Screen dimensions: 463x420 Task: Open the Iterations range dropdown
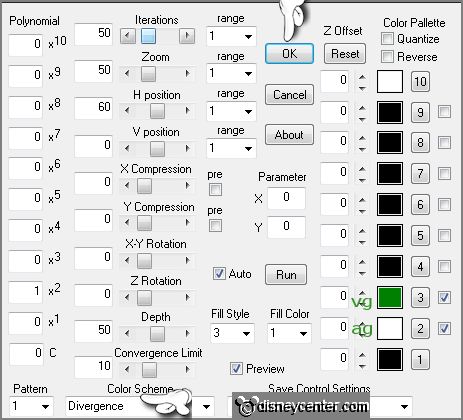click(x=231, y=36)
